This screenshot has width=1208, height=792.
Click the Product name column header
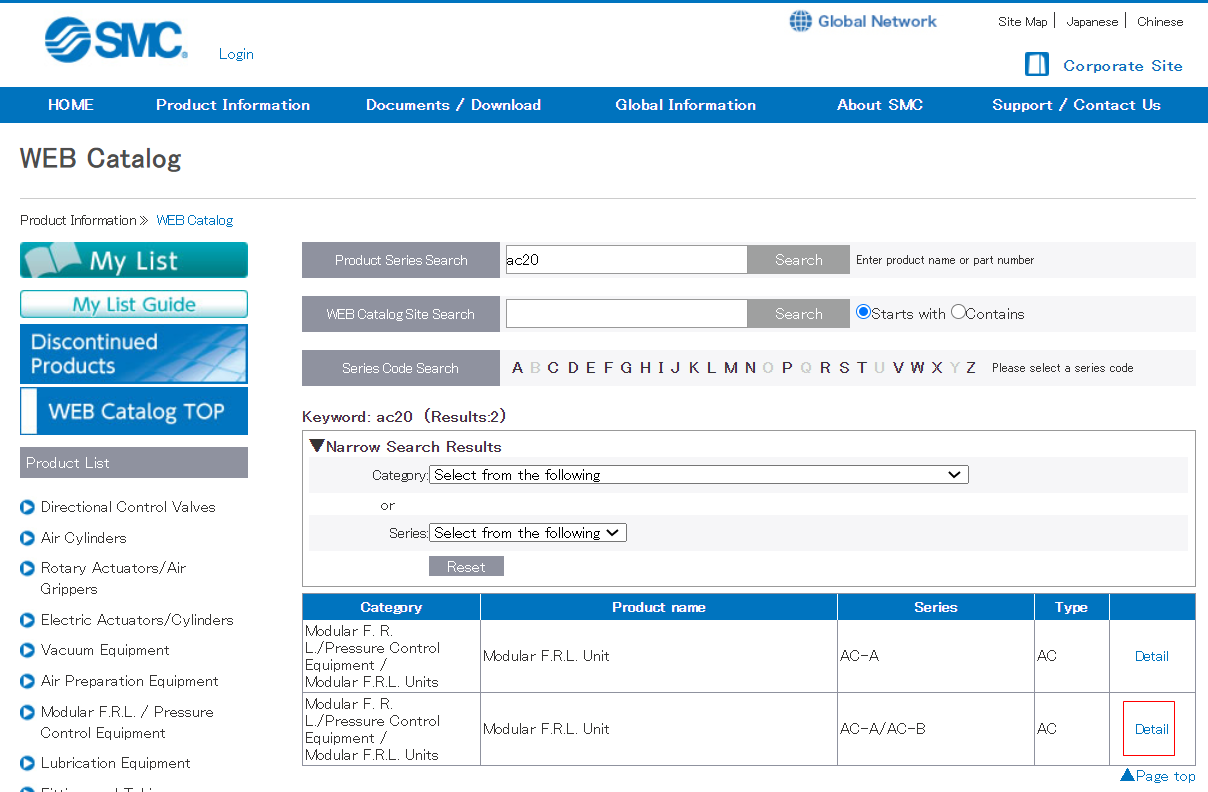(659, 607)
